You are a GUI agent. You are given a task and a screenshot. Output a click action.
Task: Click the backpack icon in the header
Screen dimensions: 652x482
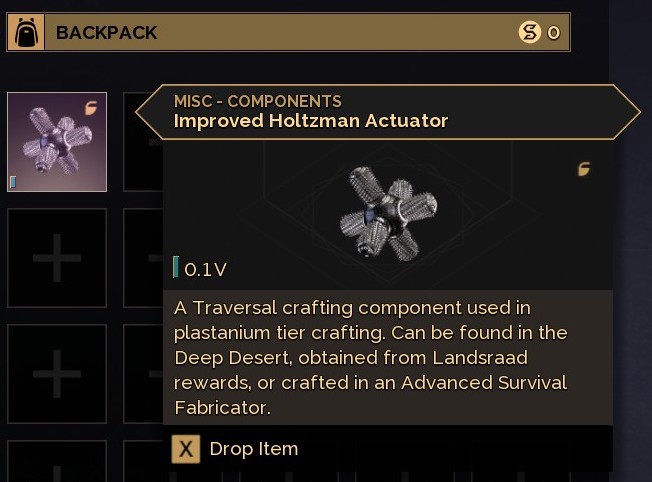pyautogui.click(x=26, y=33)
